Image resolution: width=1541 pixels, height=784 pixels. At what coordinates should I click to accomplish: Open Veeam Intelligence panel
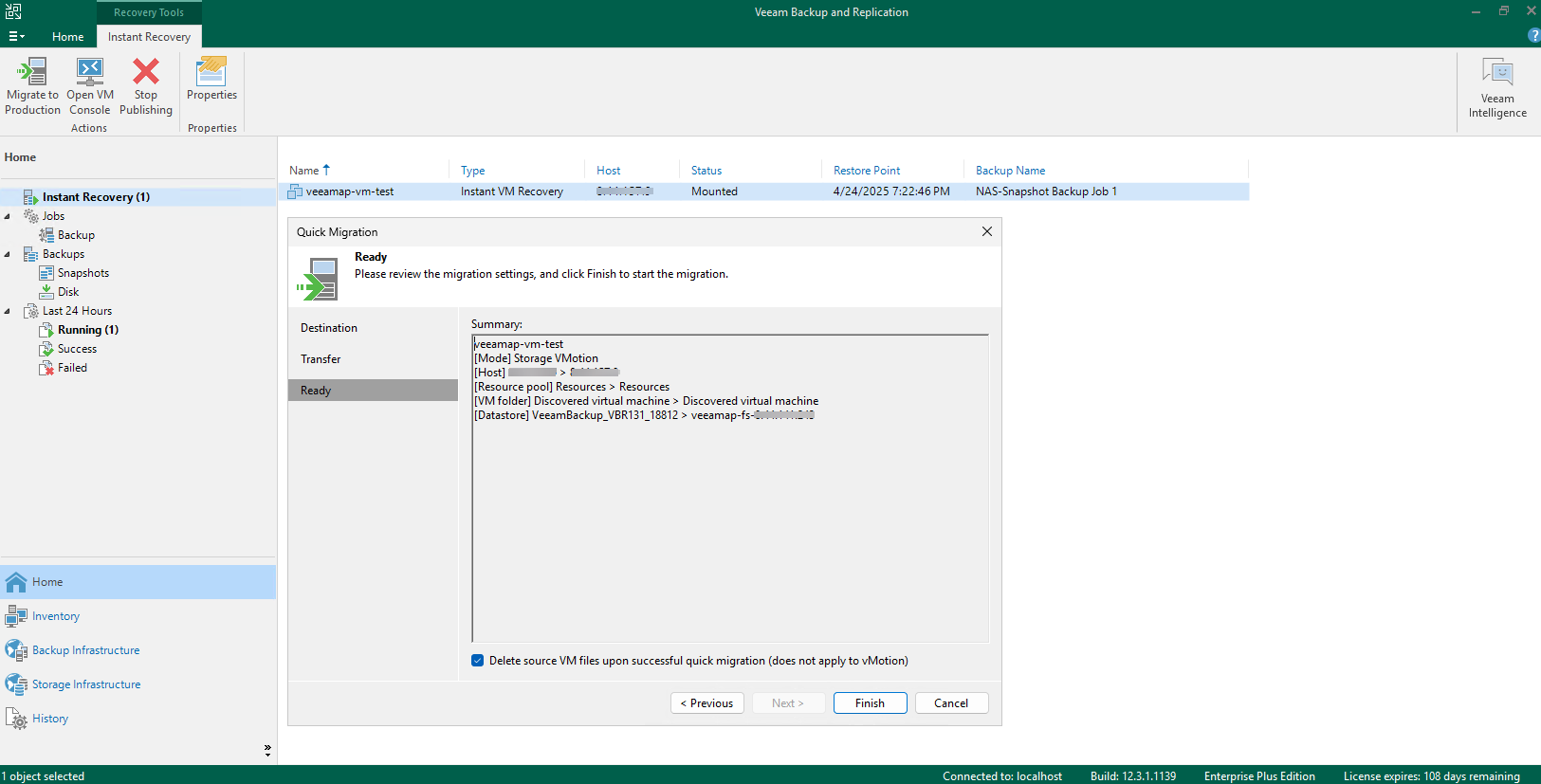point(1497,88)
